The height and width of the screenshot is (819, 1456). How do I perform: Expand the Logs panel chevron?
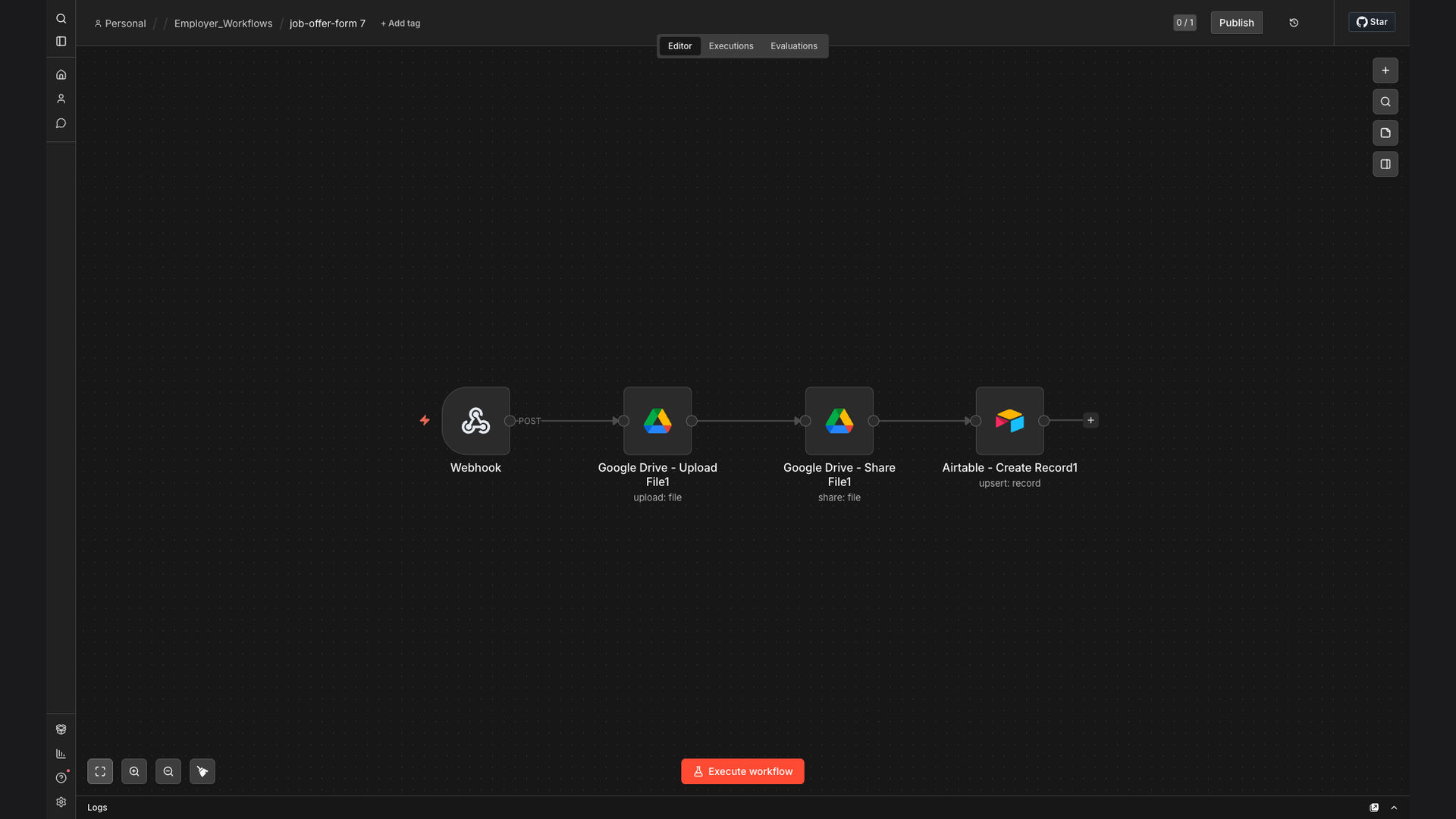[1394, 808]
